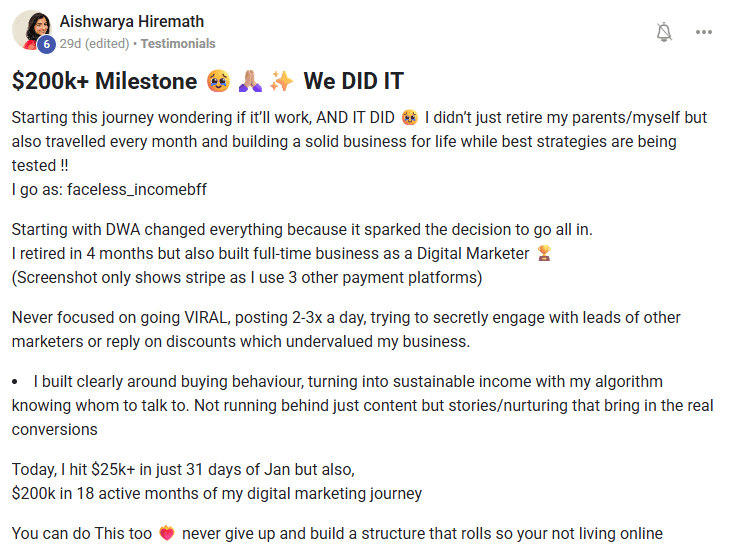Click the bullet point before 'I built clearly'
This screenshot has width=739, height=555.
[x=16, y=382]
